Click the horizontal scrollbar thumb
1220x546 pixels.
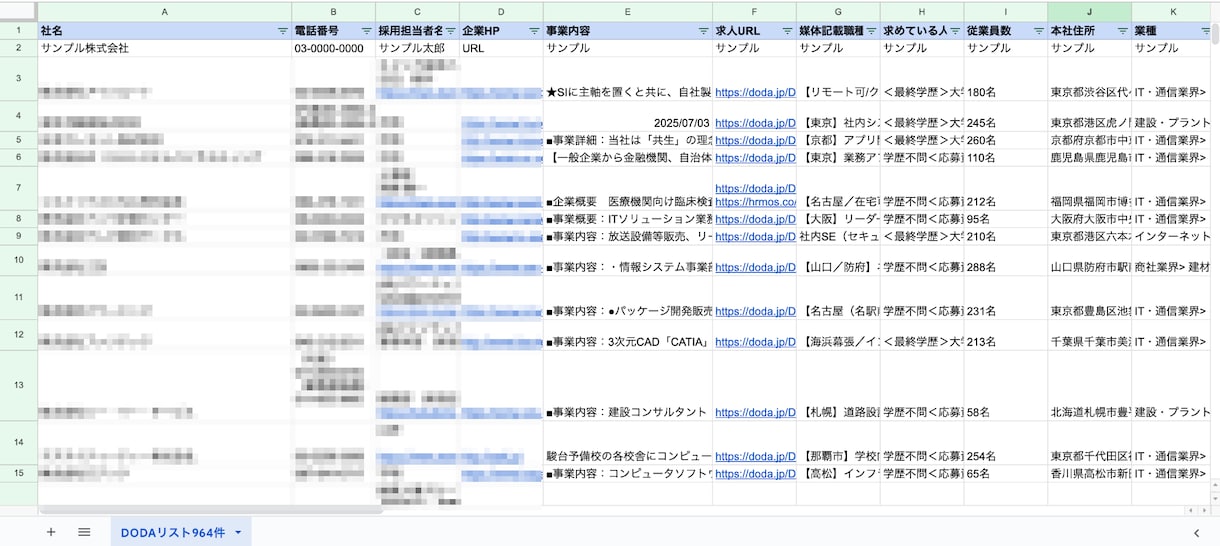tap(211, 510)
